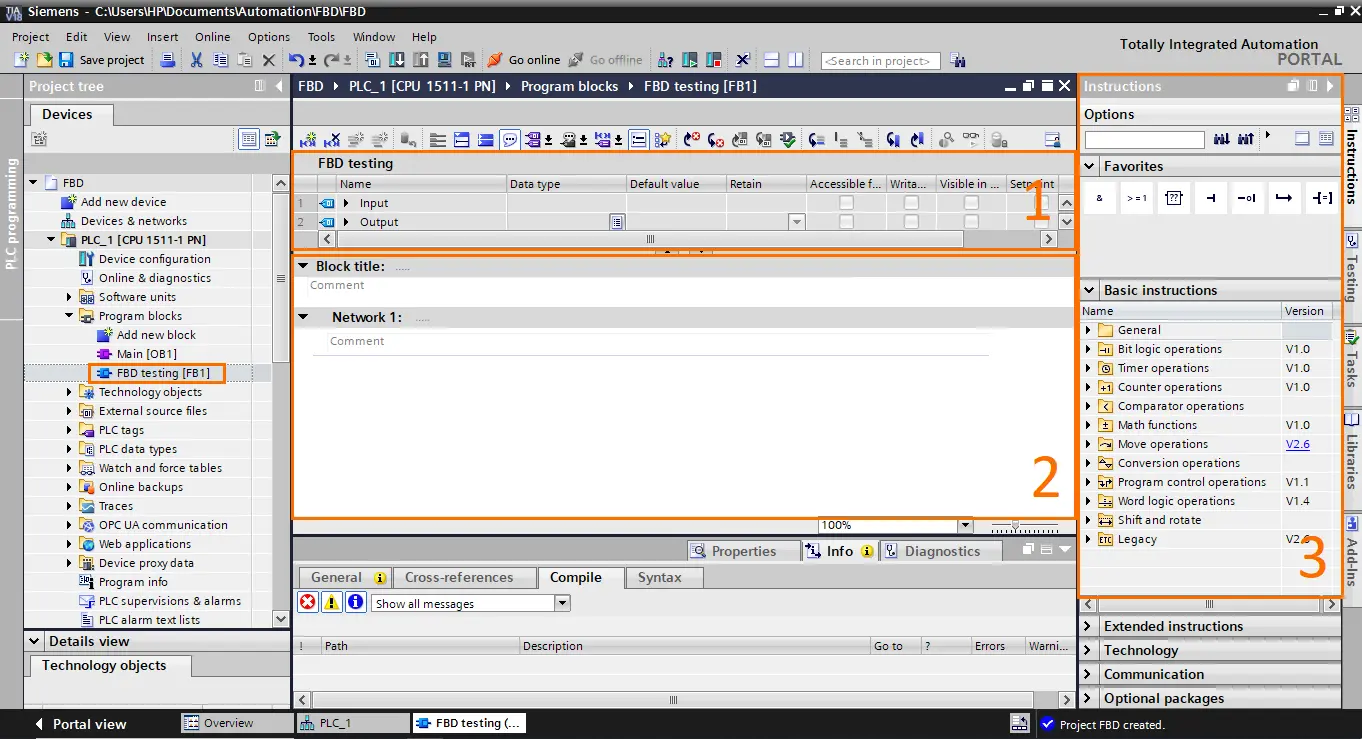Open the Online menu
This screenshot has width=1362, height=739.
tap(212, 37)
